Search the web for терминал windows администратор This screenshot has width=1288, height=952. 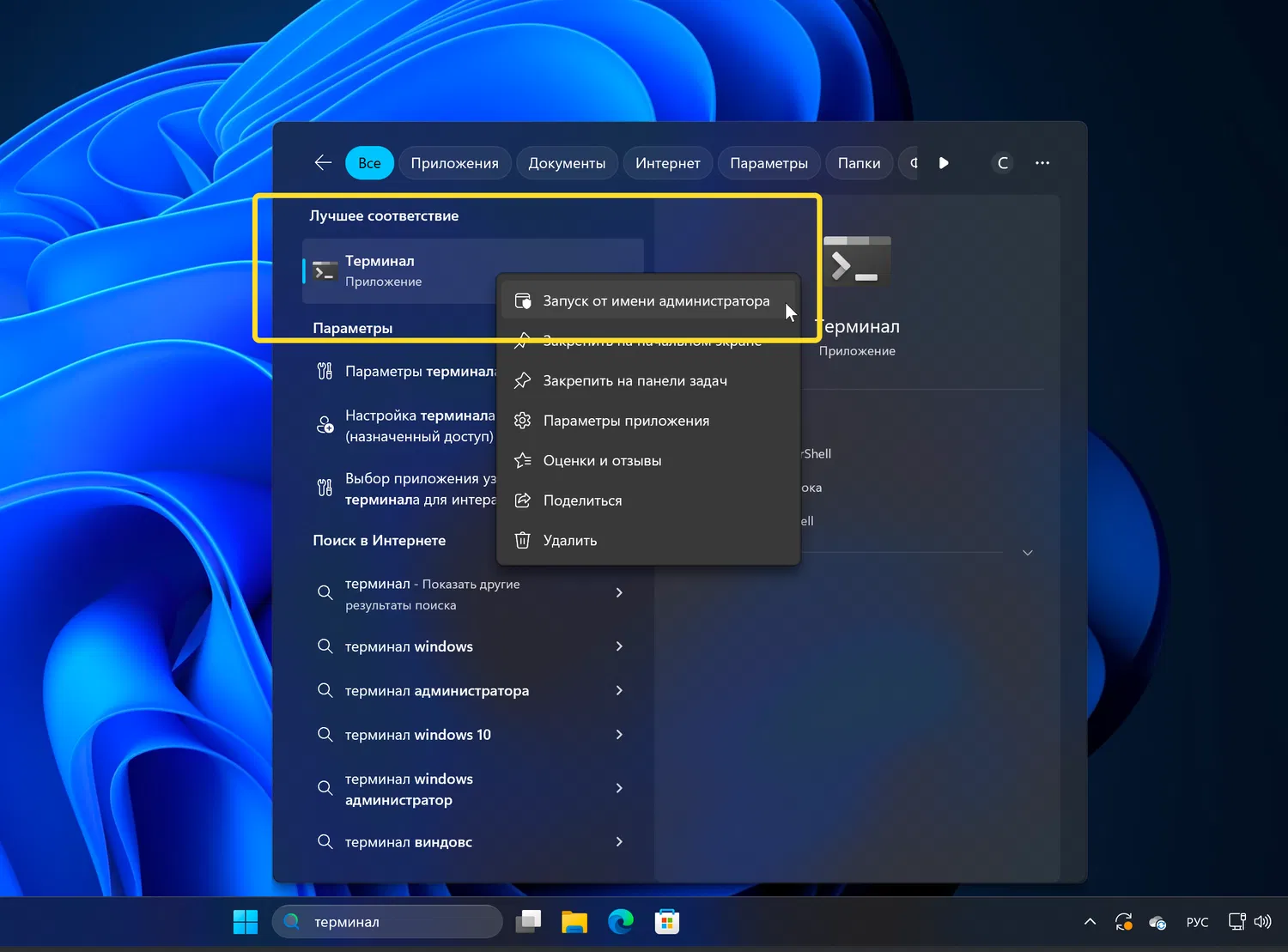point(472,789)
